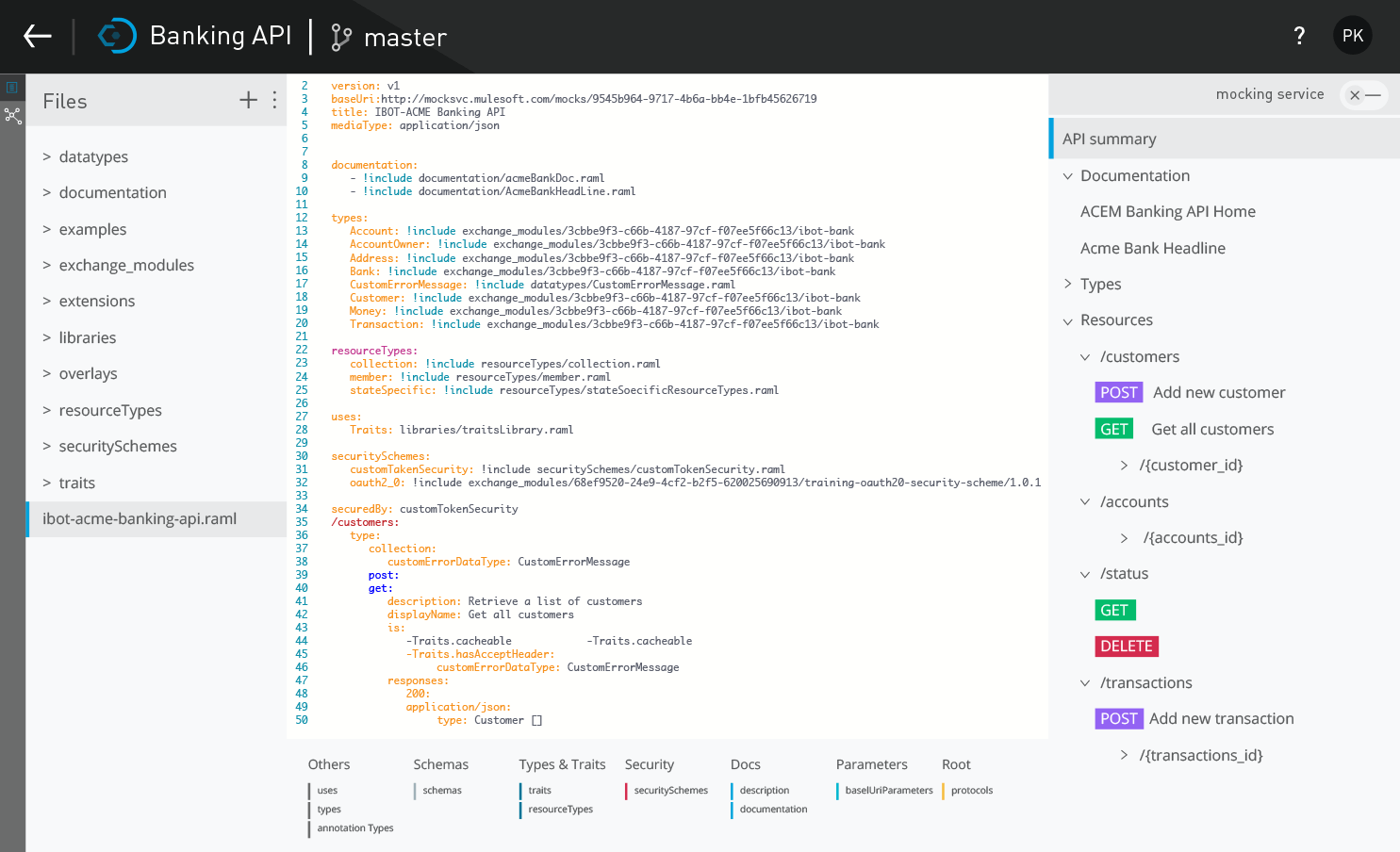Add a new file with the plus icon

pyautogui.click(x=248, y=99)
